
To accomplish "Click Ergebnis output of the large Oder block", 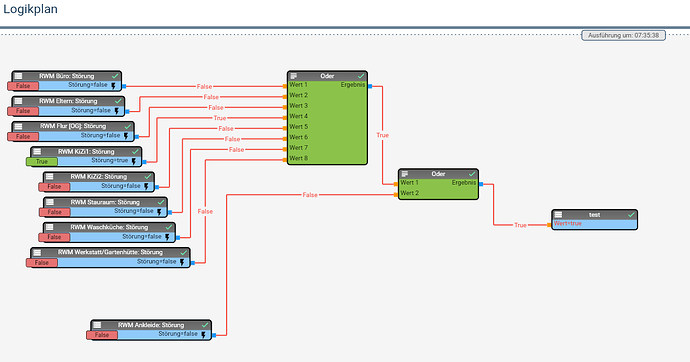I will [x=353, y=84].
